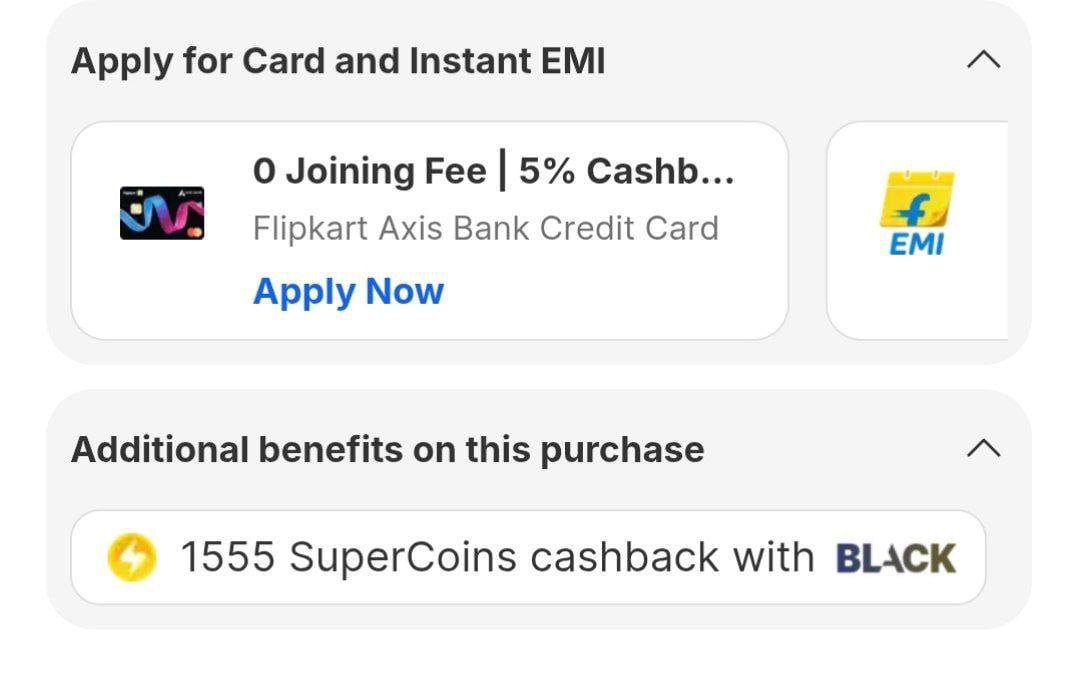Tap the Mastercard logo on the card image
This screenshot has width=1080, height=694.
click(x=195, y=232)
